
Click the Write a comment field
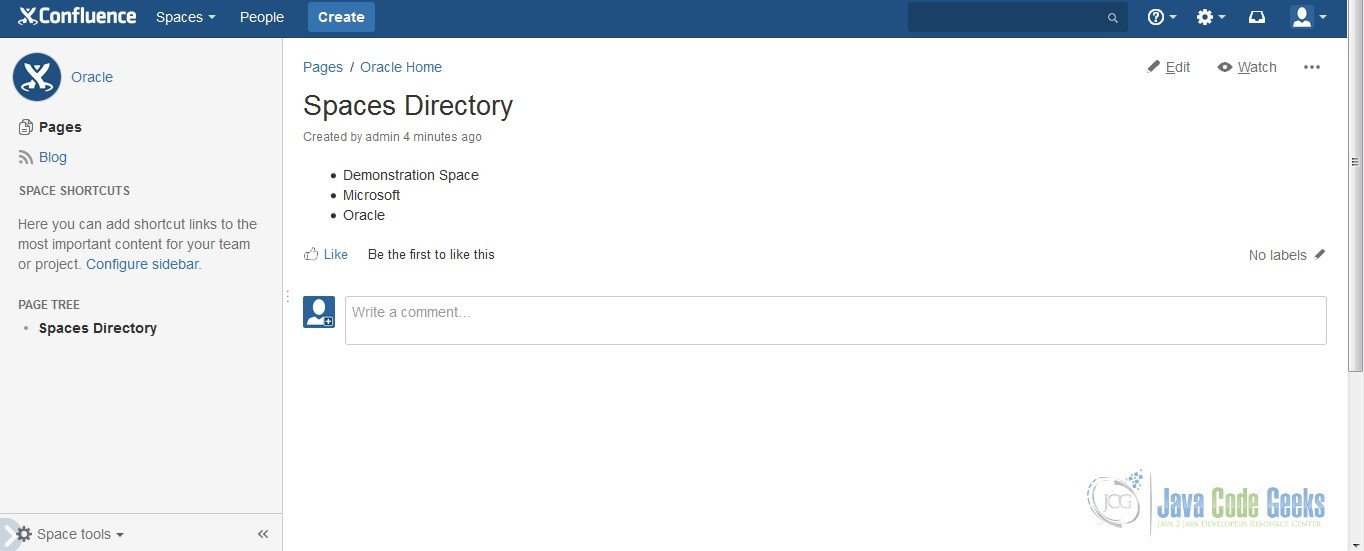click(836, 320)
